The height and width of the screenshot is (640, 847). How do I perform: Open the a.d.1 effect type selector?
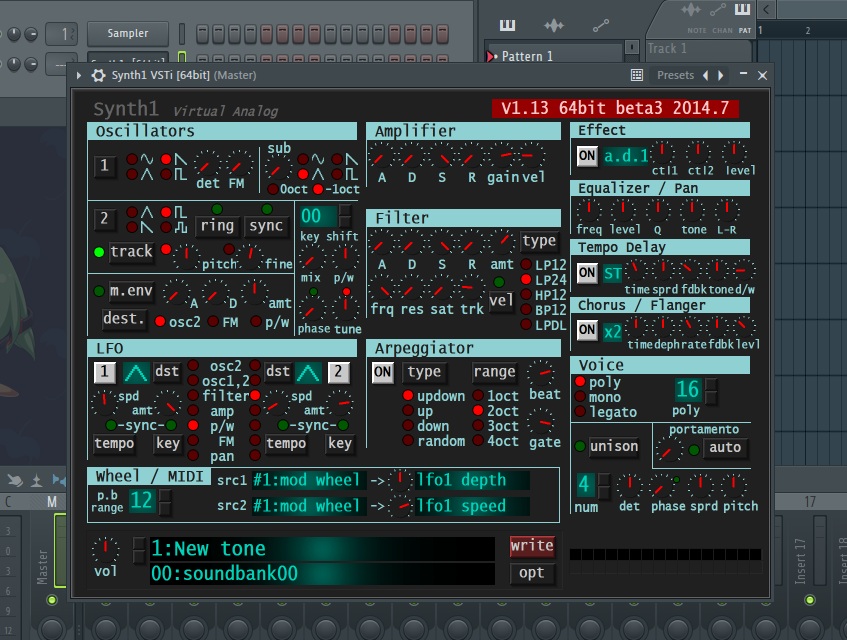pyautogui.click(x=626, y=156)
